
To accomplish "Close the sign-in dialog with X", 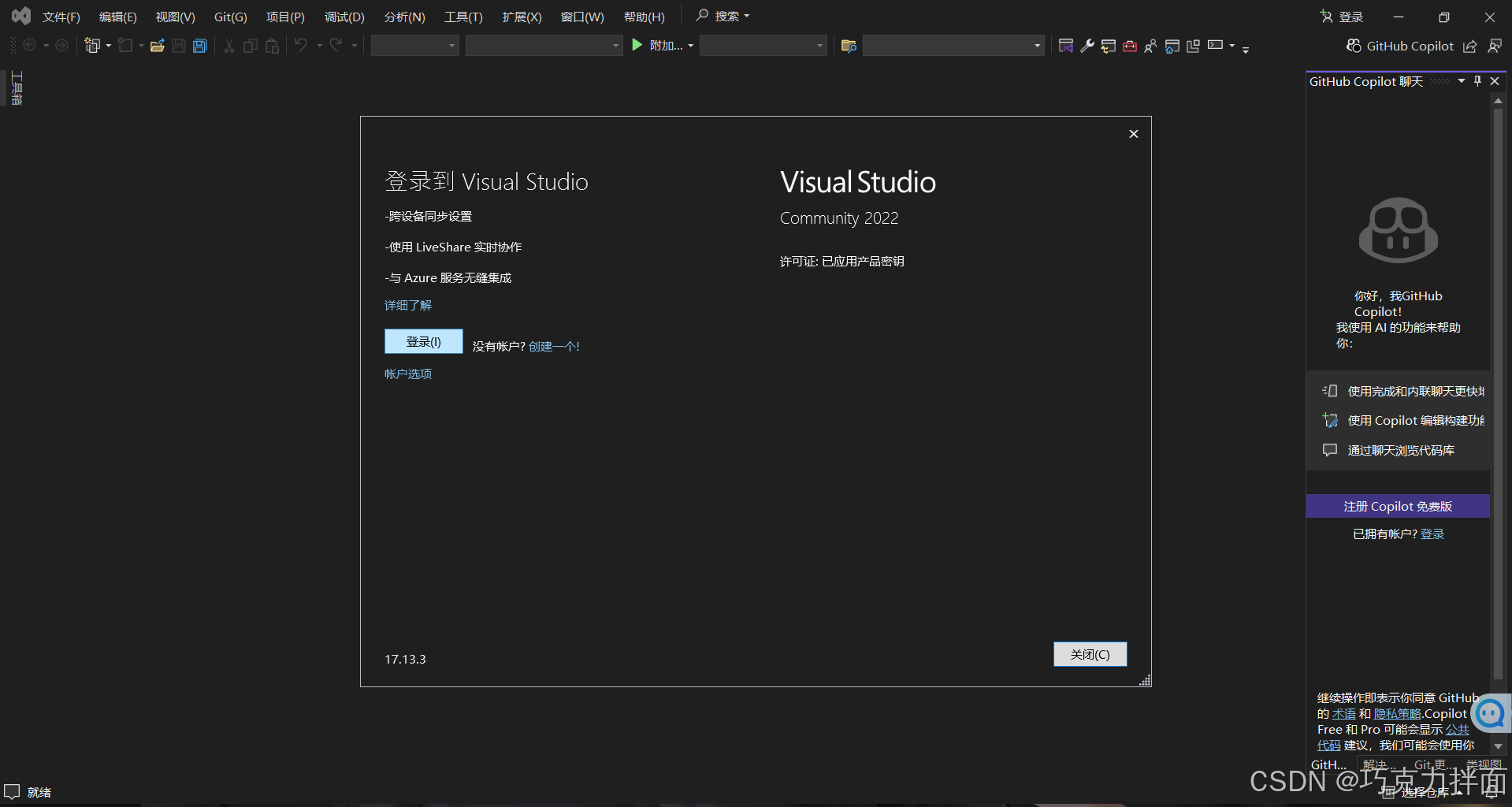I will (x=1134, y=134).
